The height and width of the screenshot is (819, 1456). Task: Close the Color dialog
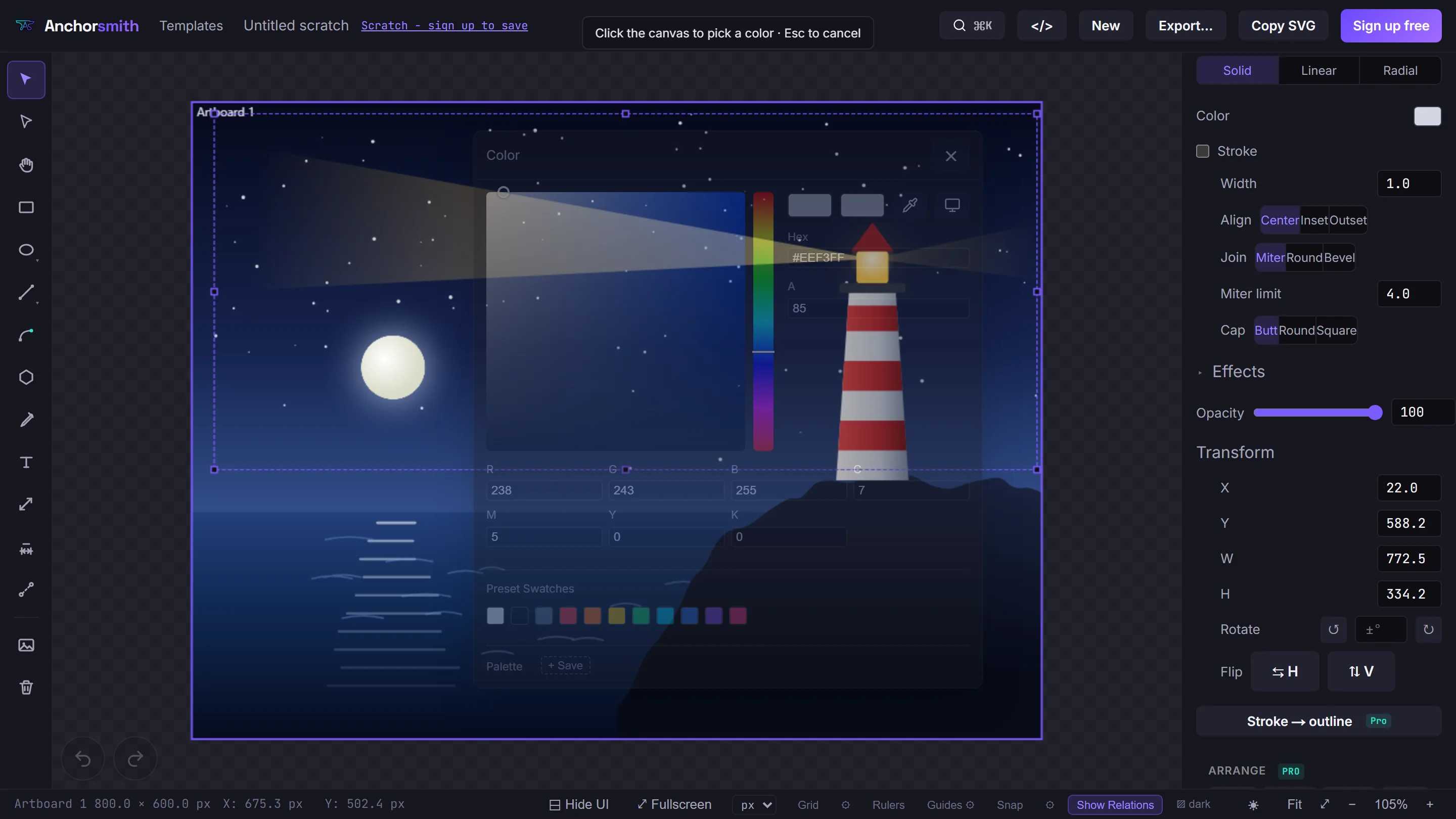click(950, 156)
